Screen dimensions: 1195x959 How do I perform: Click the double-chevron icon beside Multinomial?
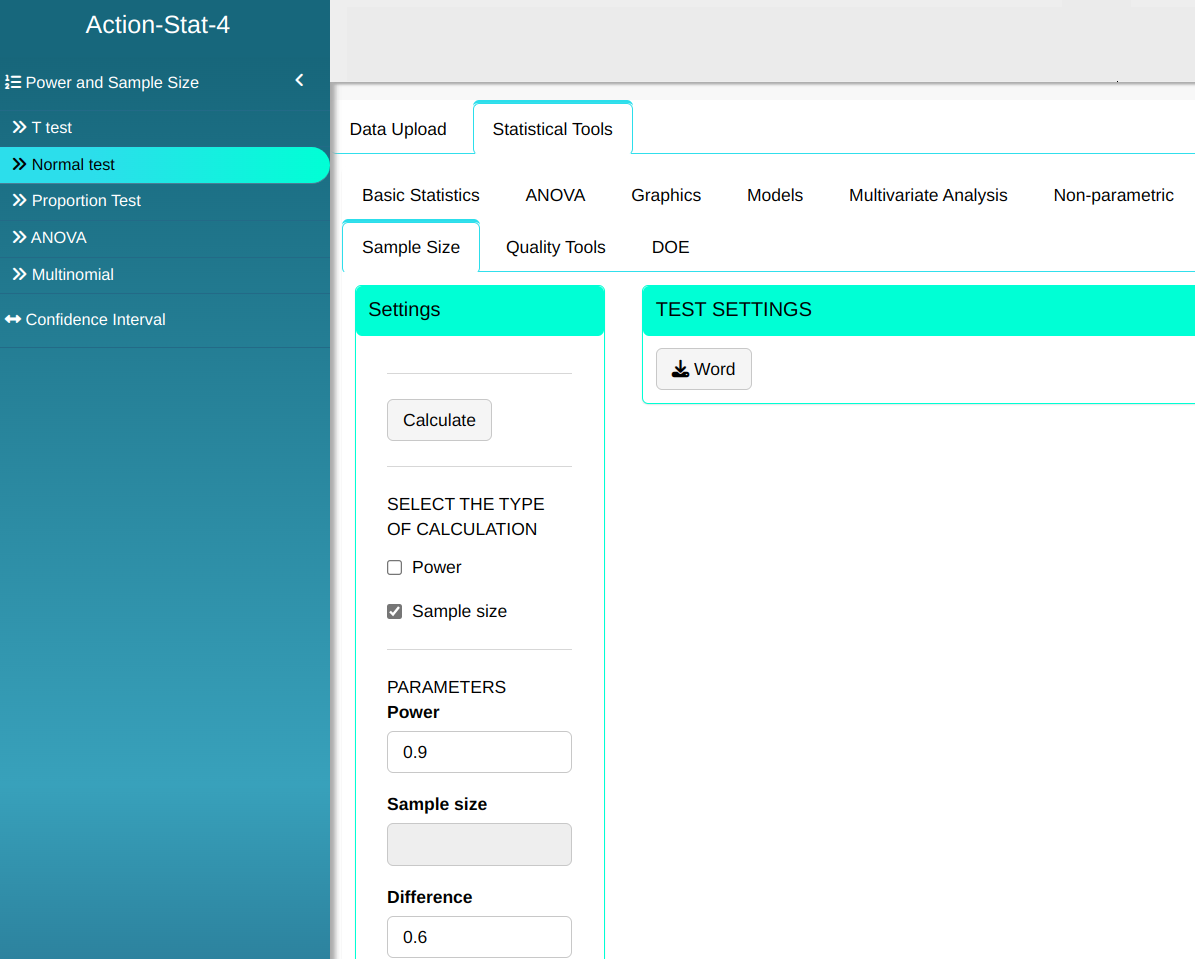19,275
